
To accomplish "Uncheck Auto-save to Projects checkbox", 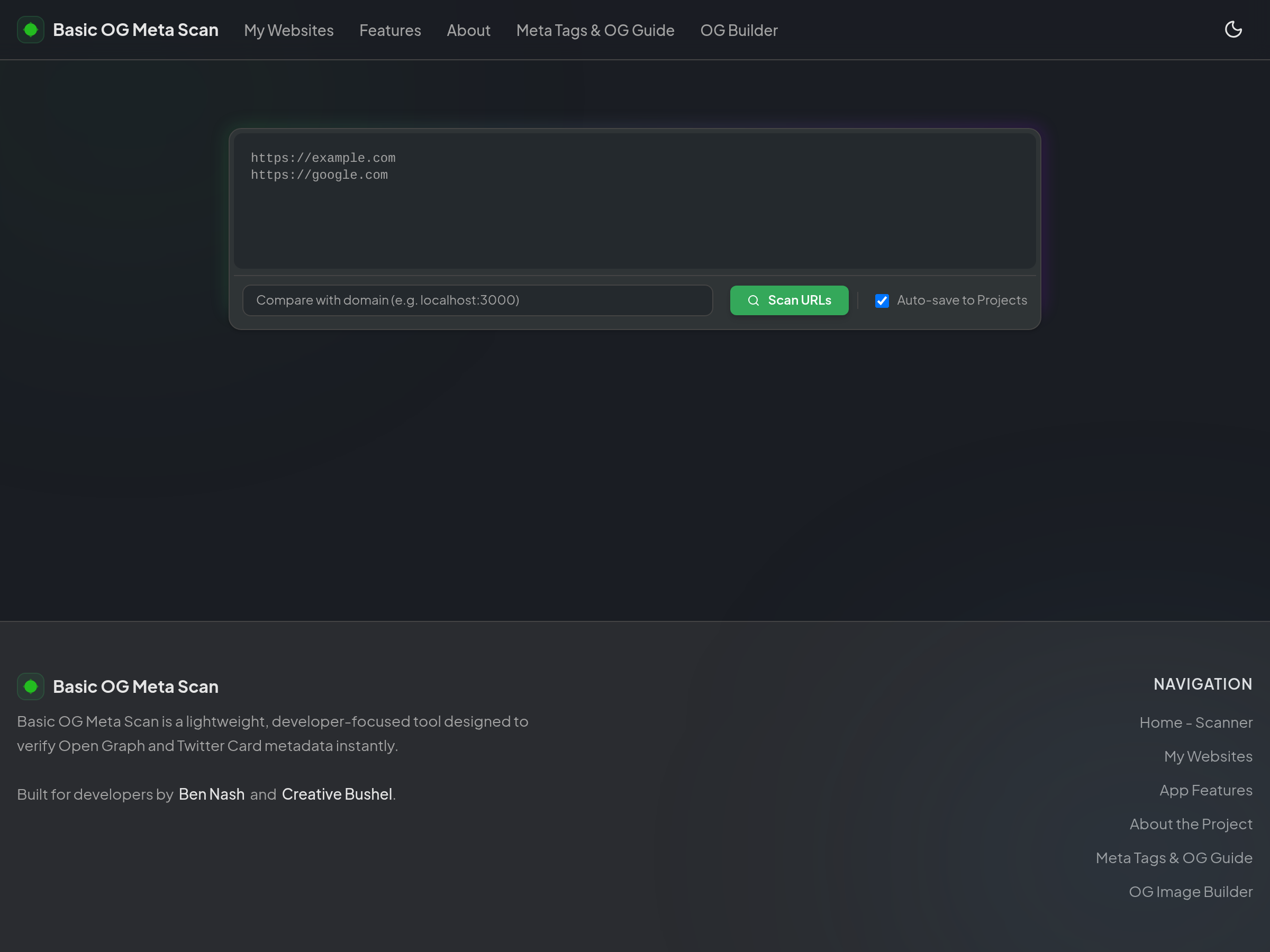I will [x=882, y=301].
